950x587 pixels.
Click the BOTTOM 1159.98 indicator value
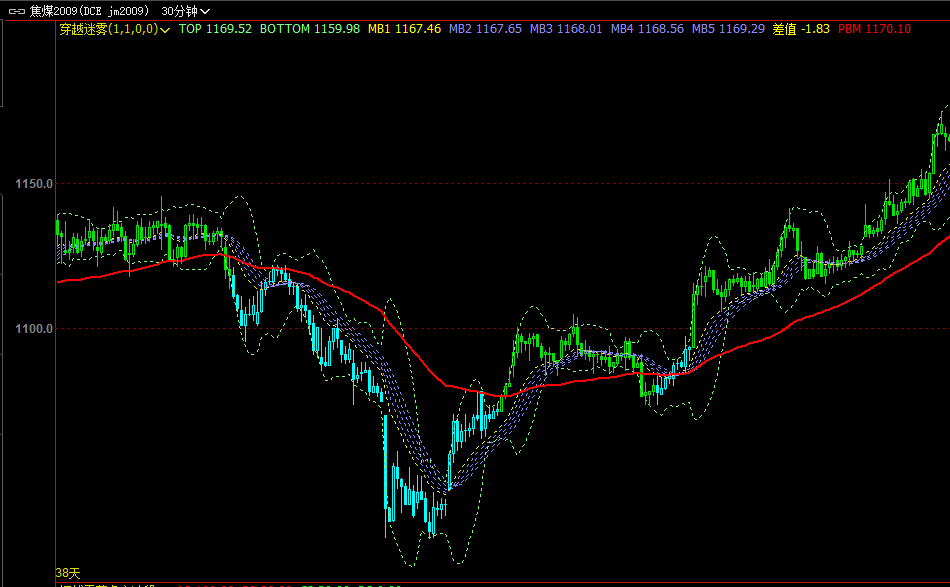point(309,29)
